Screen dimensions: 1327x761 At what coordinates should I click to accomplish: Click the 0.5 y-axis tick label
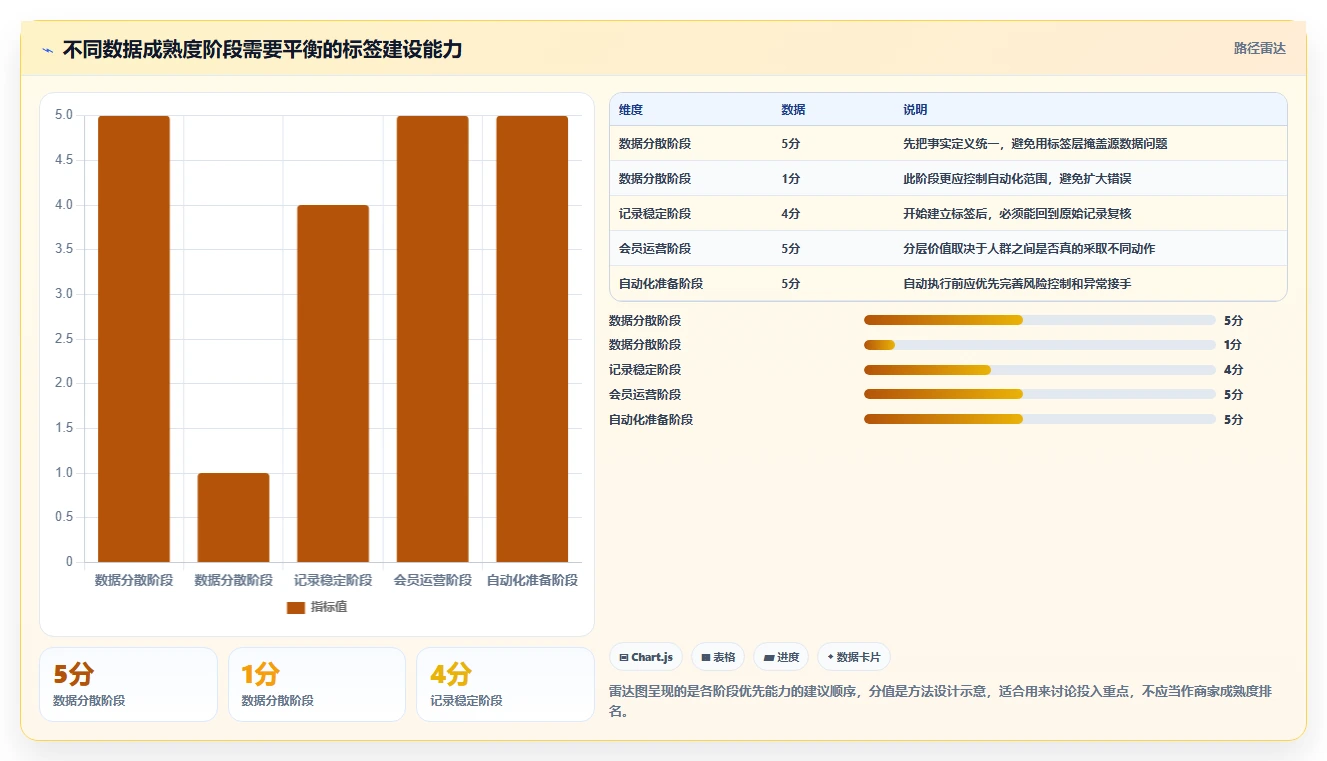point(63,517)
